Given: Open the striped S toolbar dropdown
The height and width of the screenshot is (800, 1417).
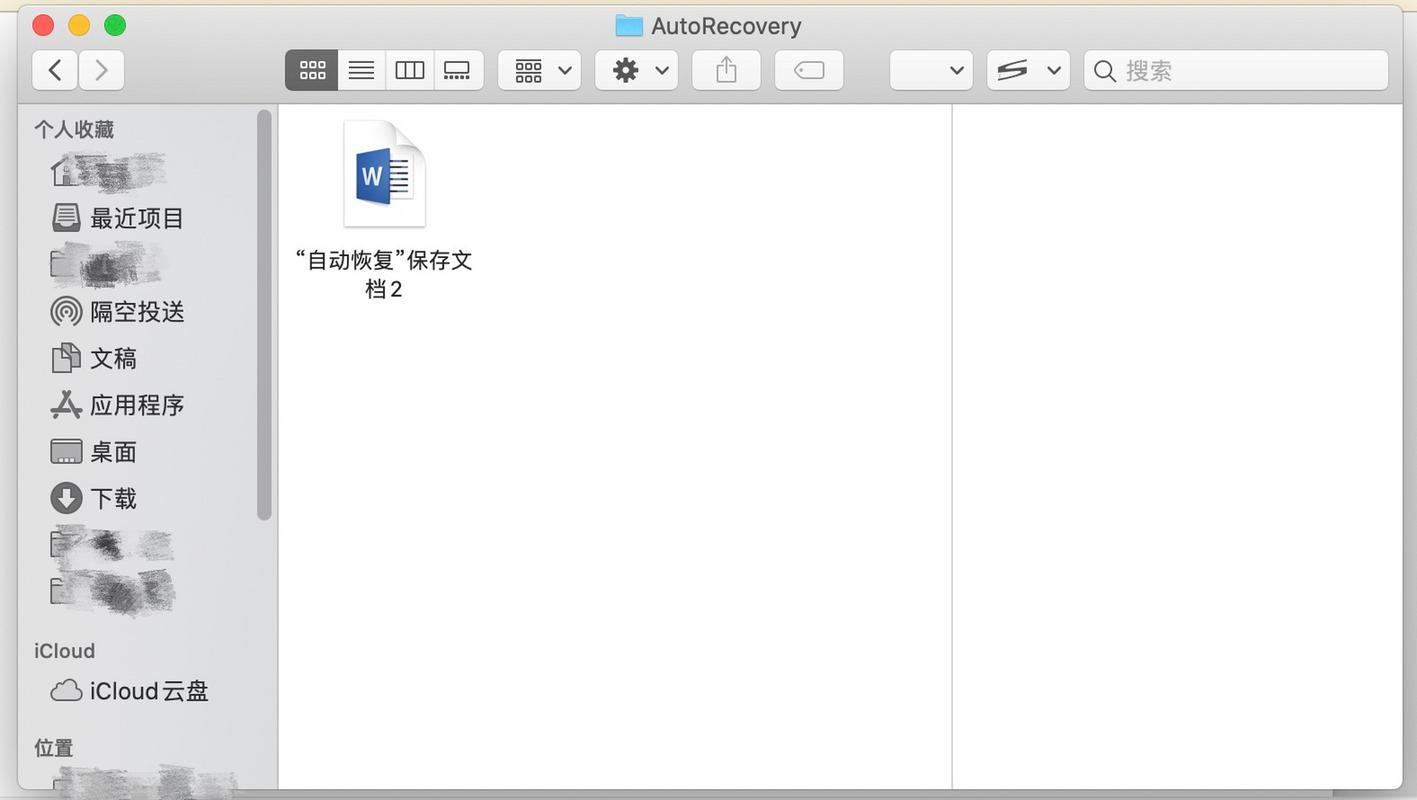Looking at the screenshot, I should tap(1028, 70).
